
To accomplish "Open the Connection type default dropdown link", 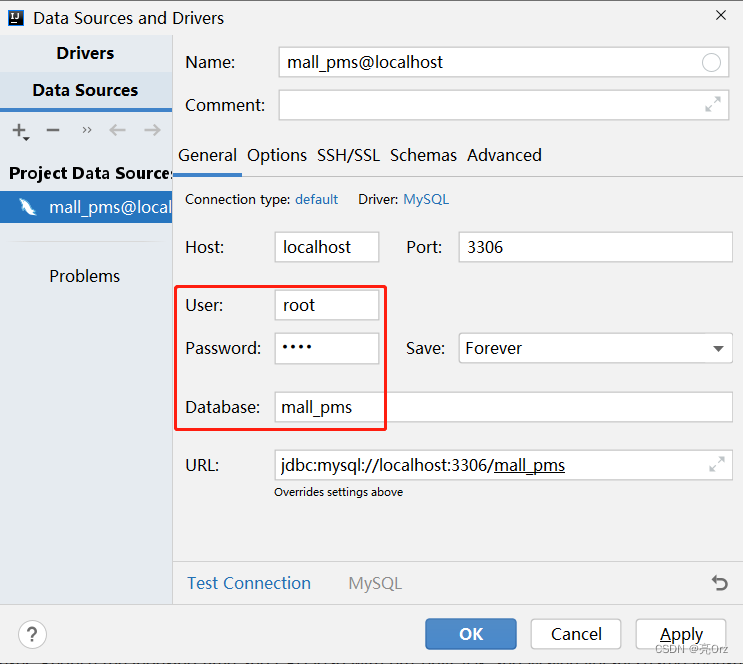I will click(x=317, y=200).
